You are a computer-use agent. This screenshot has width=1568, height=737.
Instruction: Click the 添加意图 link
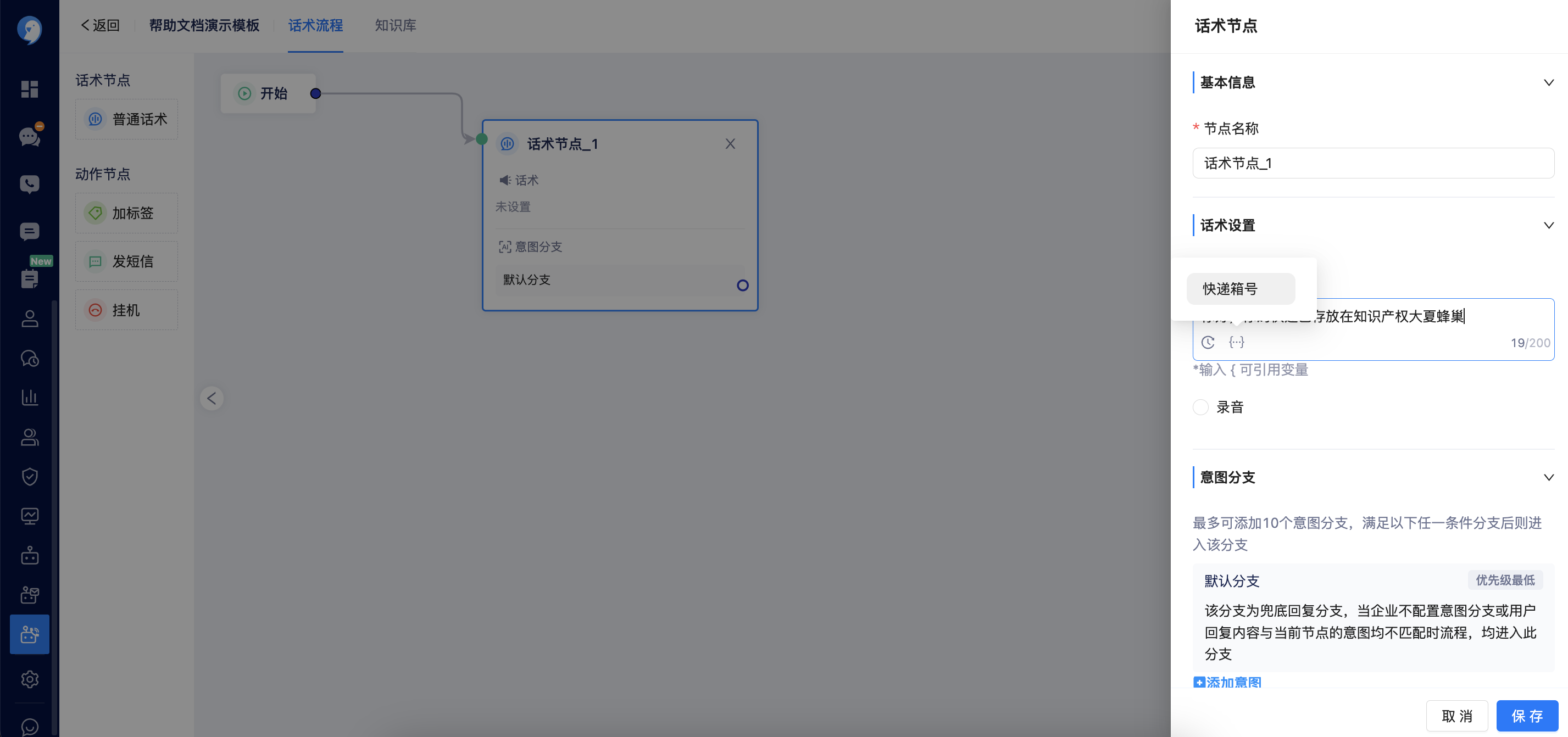click(x=1227, y=682)
